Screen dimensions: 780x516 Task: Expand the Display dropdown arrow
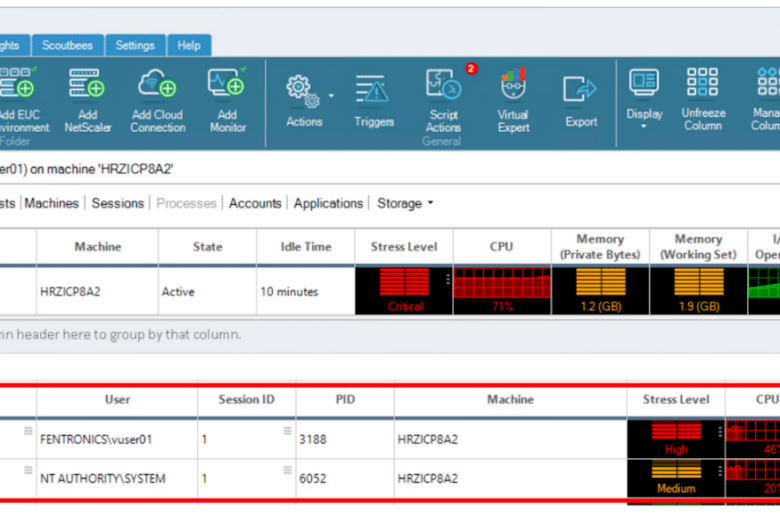click(x=644, y=126)
